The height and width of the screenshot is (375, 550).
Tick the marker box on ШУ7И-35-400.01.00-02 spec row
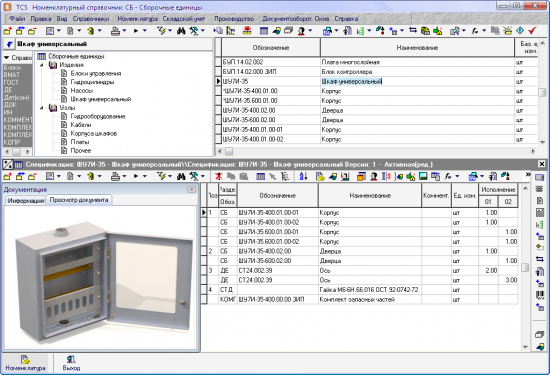tap(204, 222)
